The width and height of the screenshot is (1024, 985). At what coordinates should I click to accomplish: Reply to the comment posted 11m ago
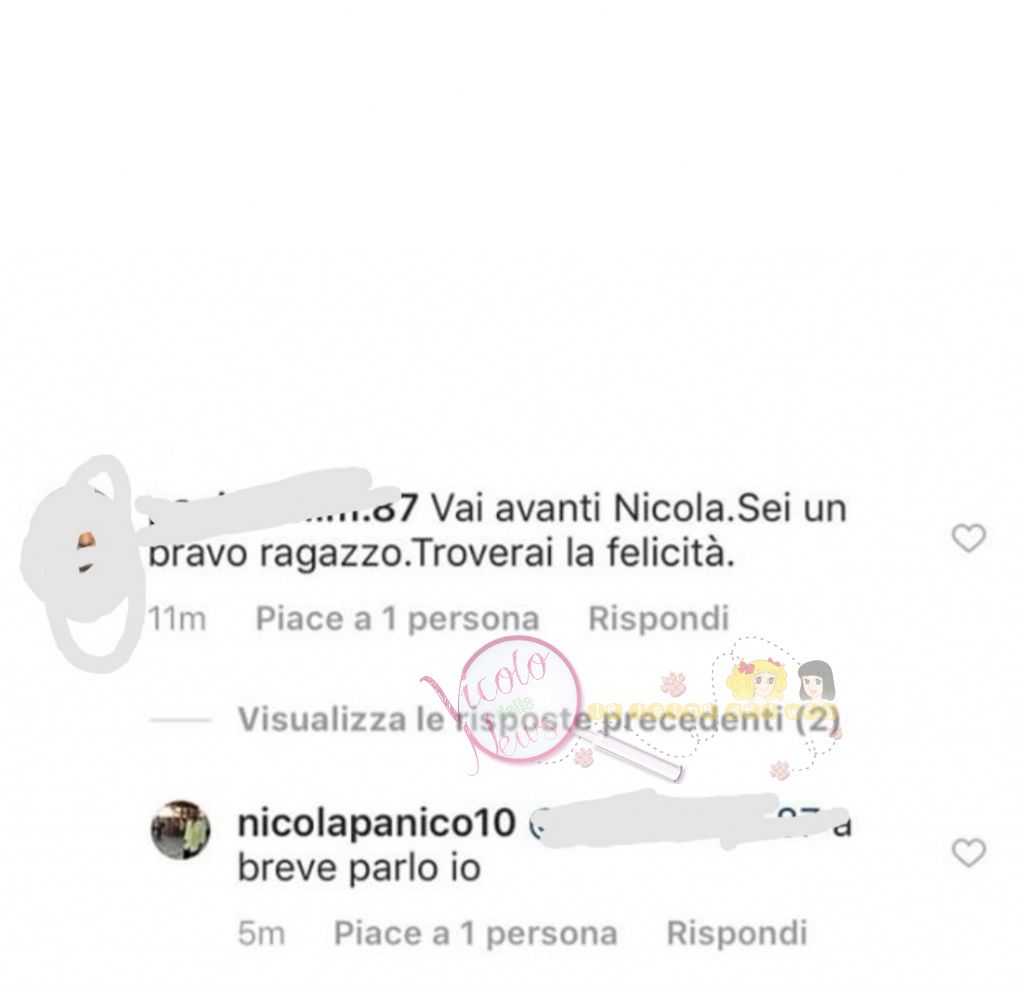[658, 618]
